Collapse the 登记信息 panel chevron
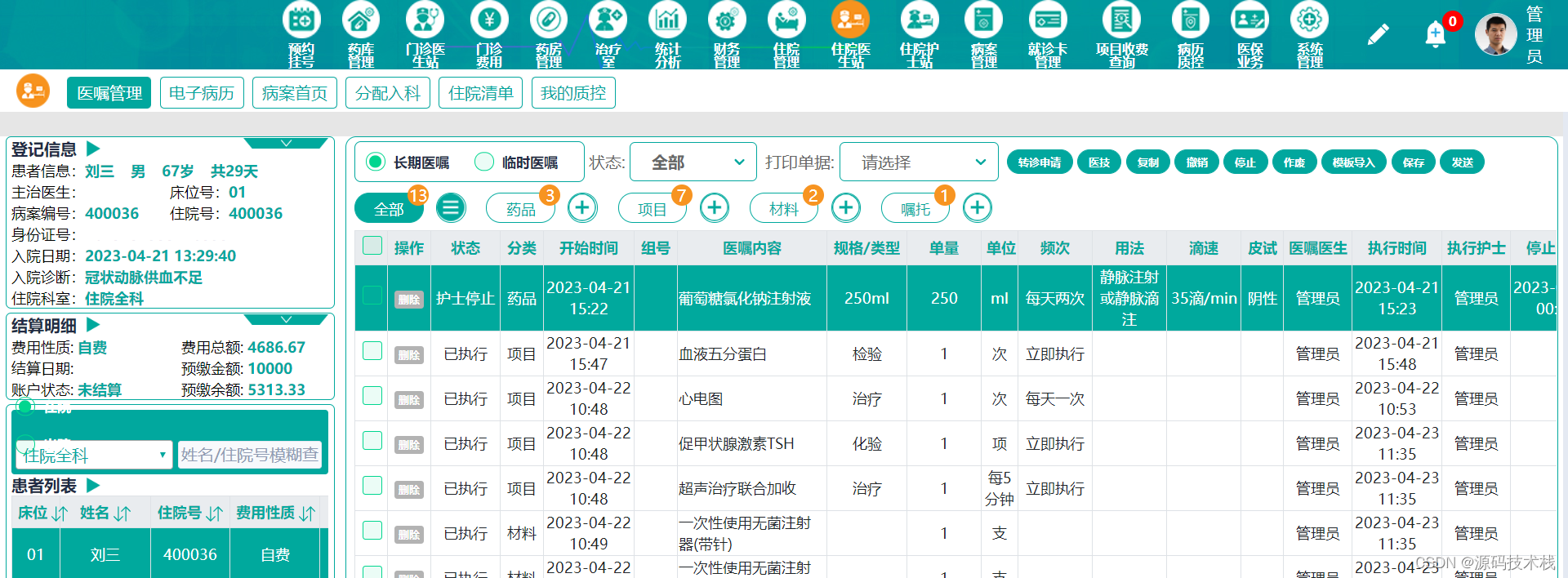This screenshot has height=578, width=1568. (x=286, y=144)
